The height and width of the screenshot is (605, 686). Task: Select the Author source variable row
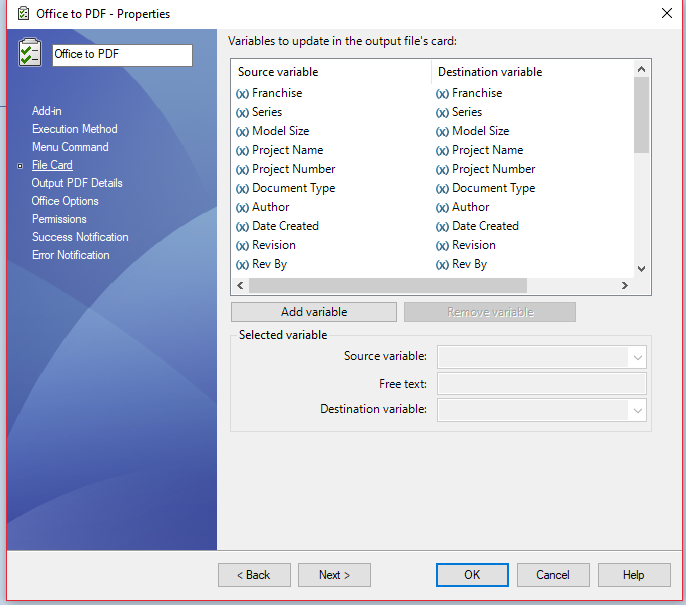(262, 207)
